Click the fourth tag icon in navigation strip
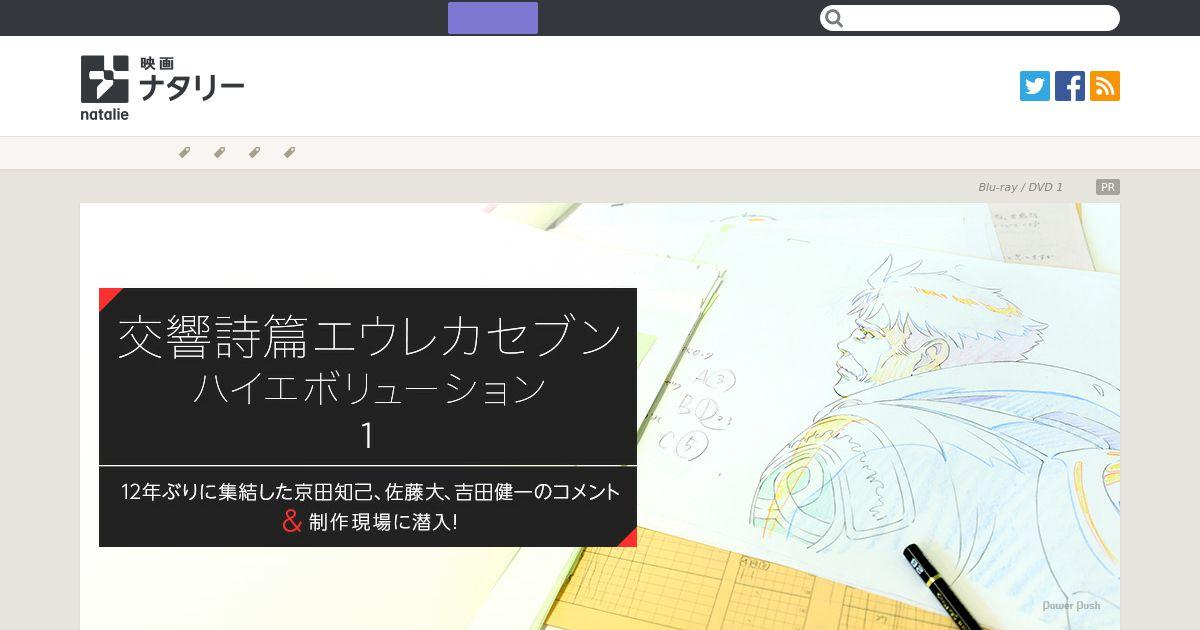 [x=289, y=153]
